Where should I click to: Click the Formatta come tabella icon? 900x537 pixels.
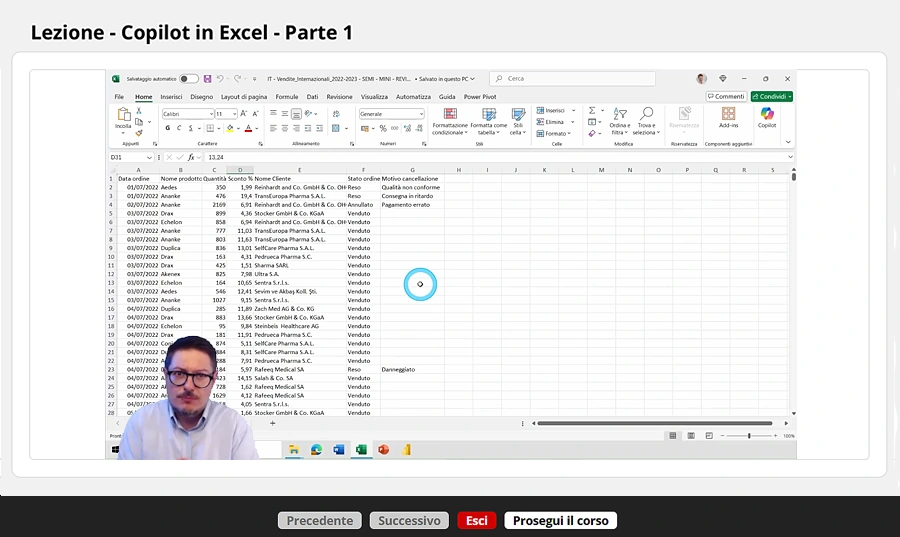488,121
